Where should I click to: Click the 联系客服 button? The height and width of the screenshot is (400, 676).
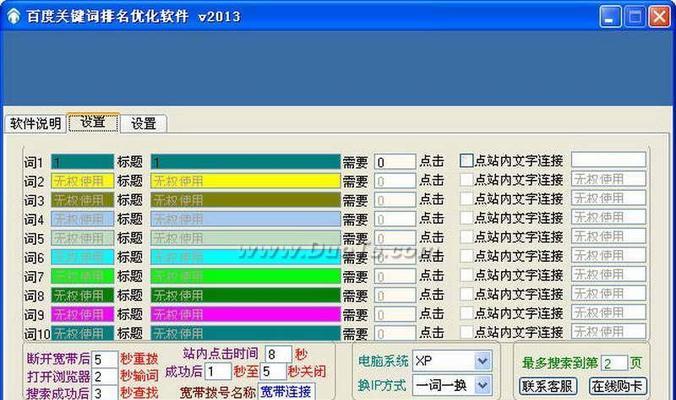(548, 385)
